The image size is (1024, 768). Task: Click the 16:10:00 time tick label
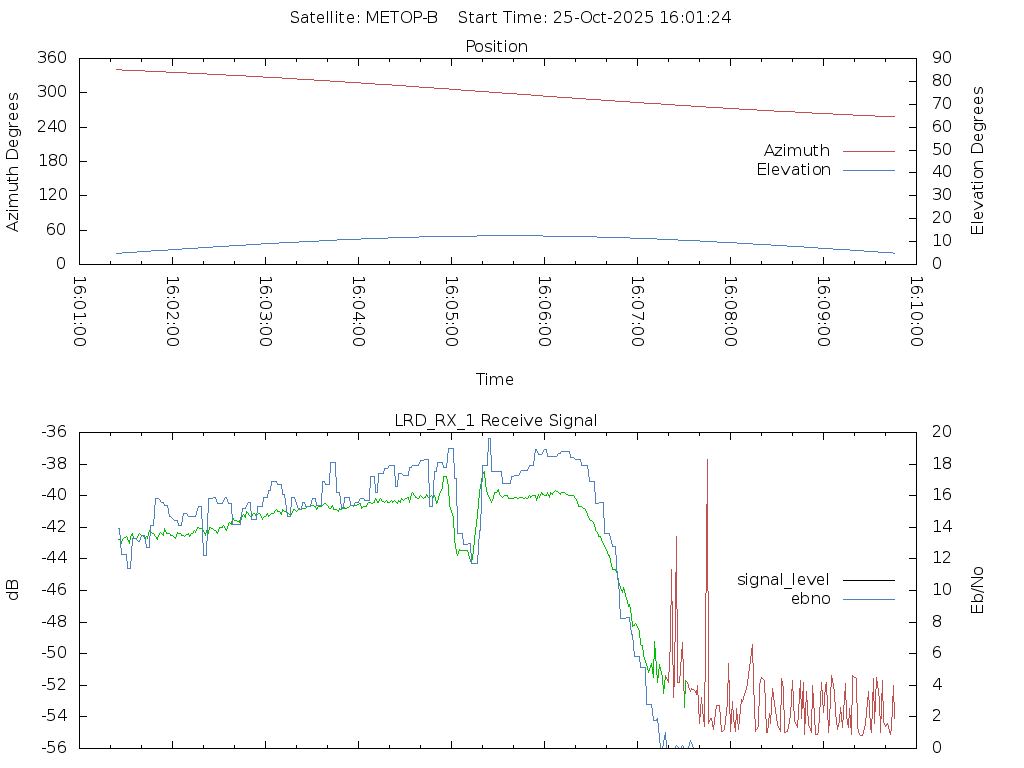coord(914,312)
